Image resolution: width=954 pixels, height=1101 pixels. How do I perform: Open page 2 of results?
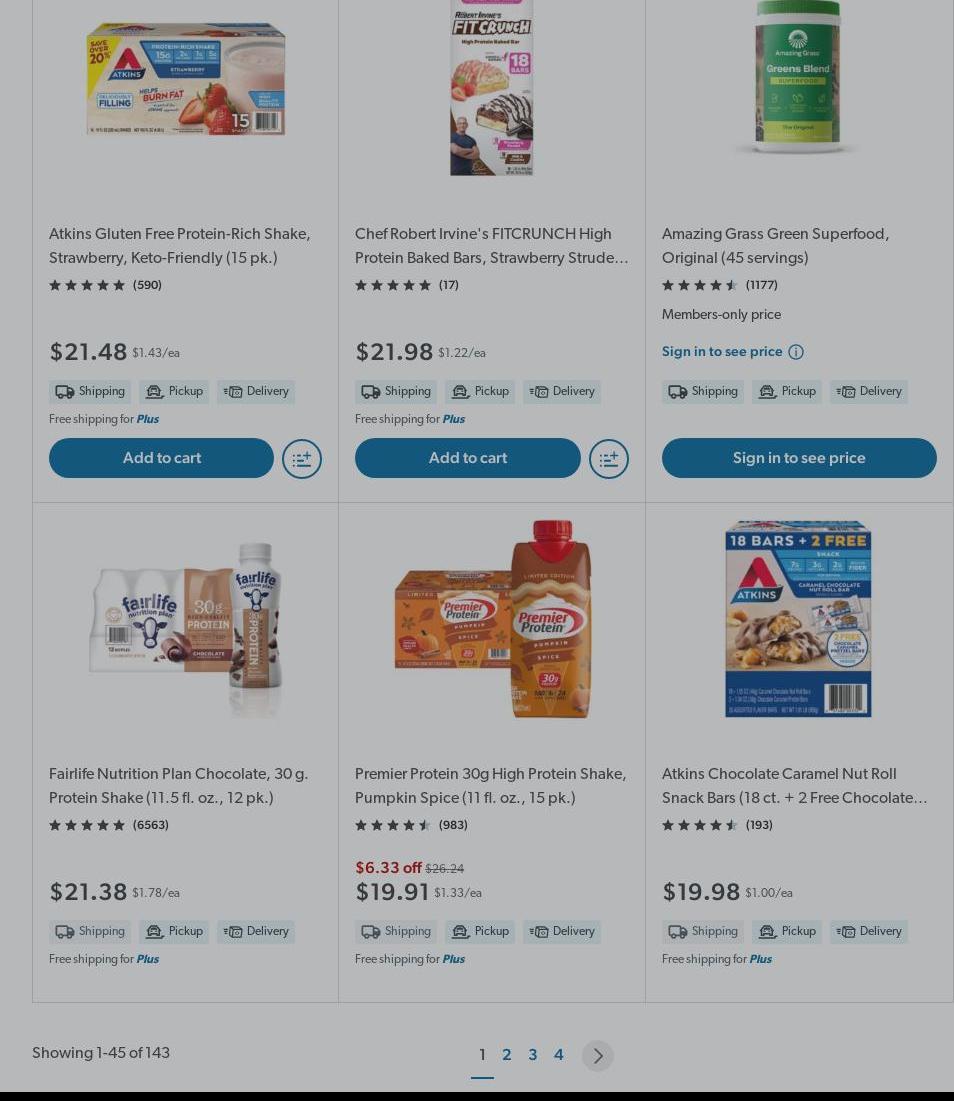pos(507,1055)
